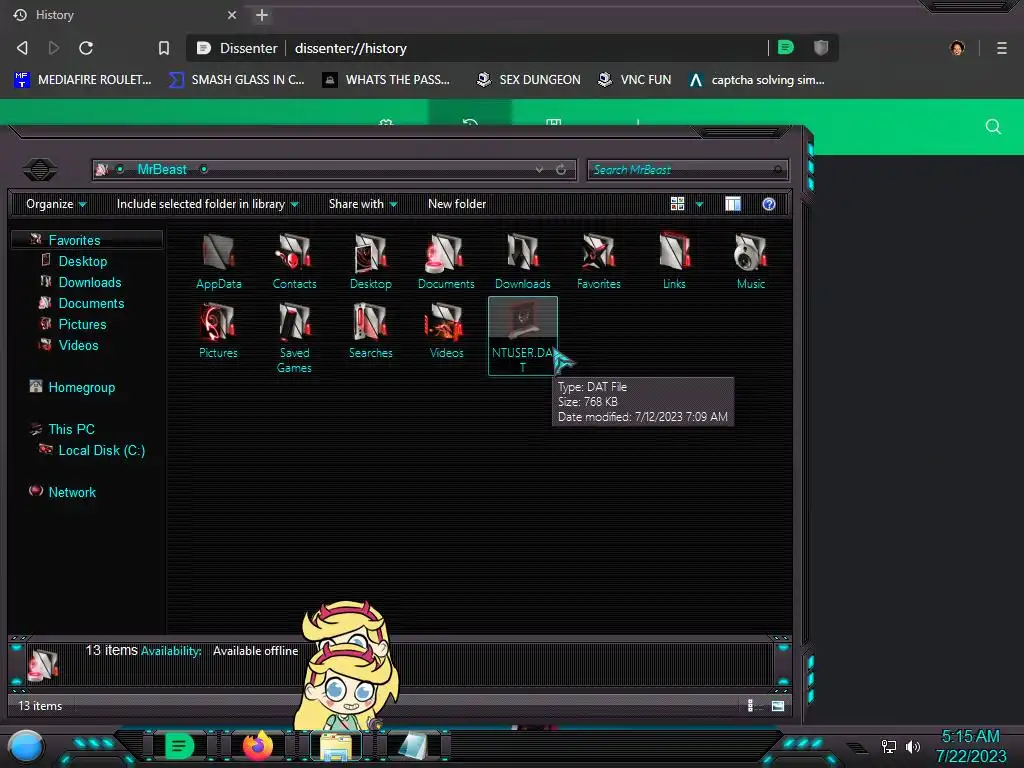
Task: Switch to large icons view in status bar
Action: click(778, 705)
